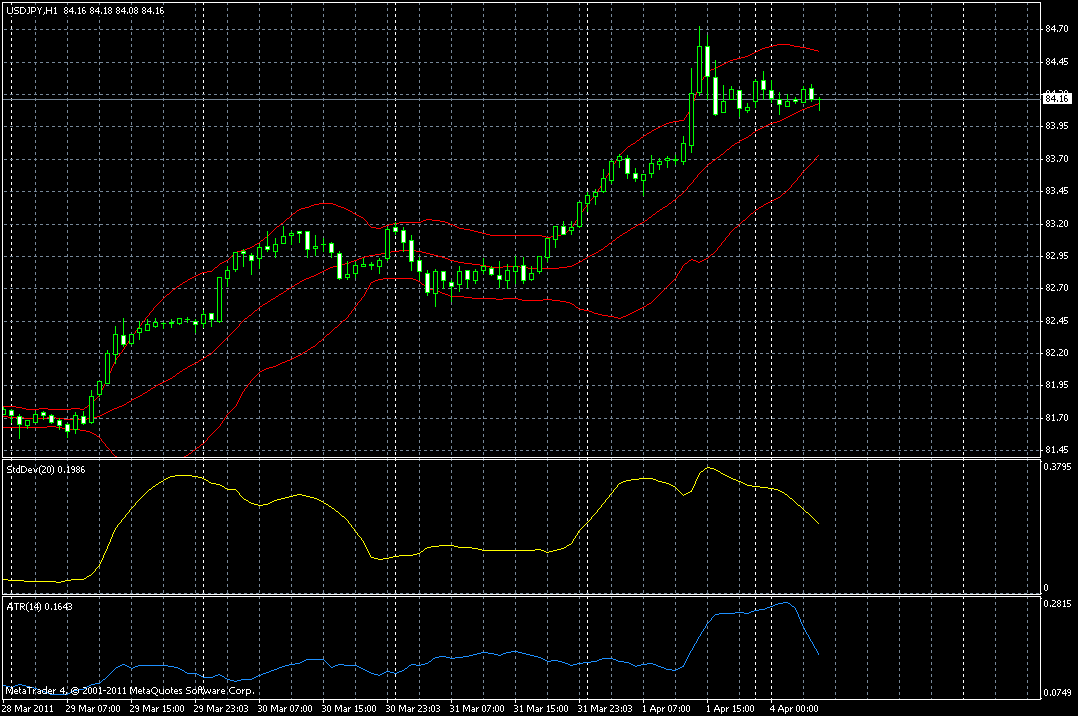Click the highlighted 84.16 current price tag
This screenshot has width=1078, height=716.
click(x=1057, y=99)
